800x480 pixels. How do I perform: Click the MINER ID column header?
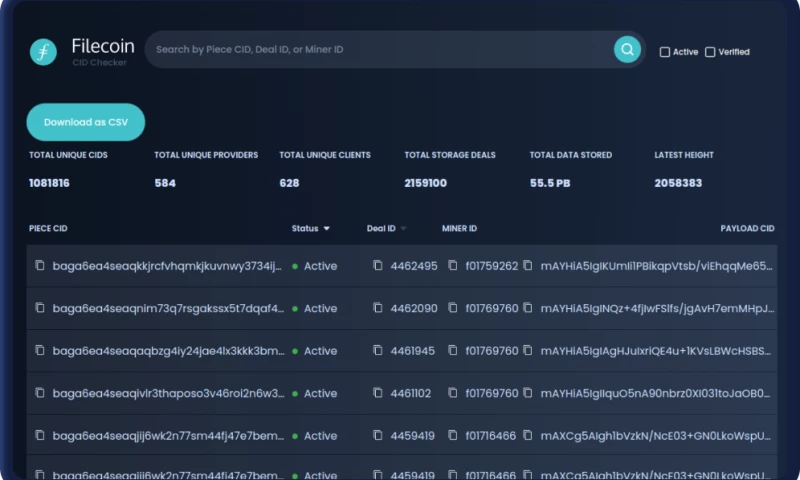click(459, 229)
